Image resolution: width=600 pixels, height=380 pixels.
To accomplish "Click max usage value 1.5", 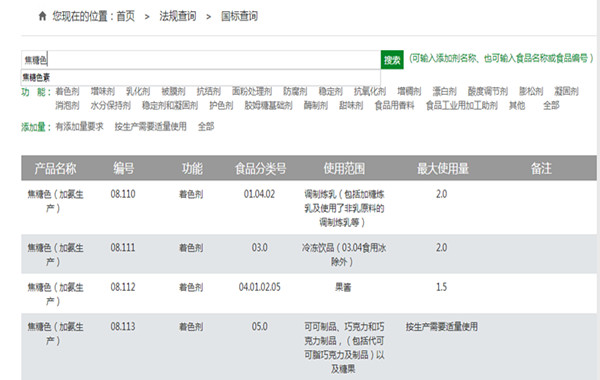I will (441, 287).
